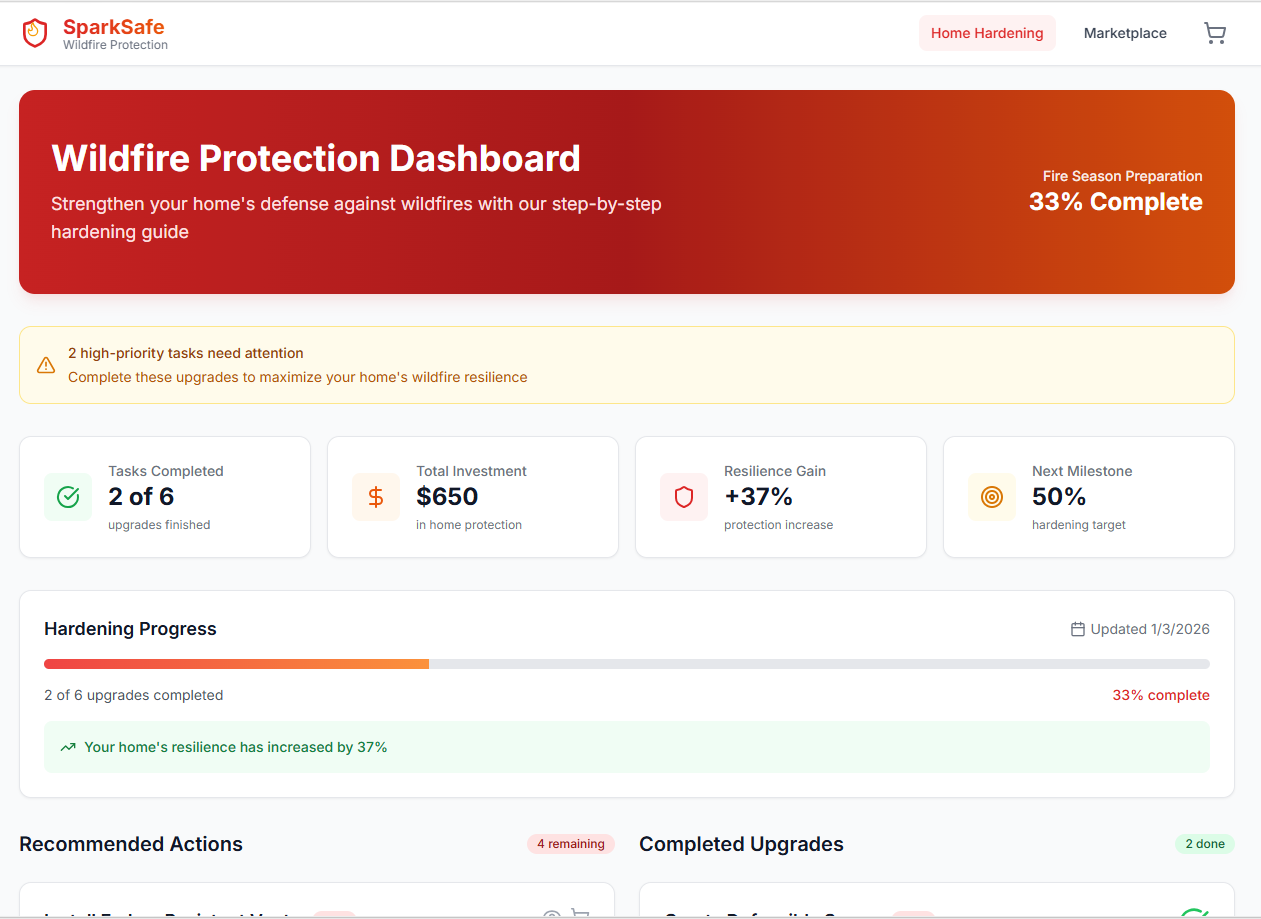The image size is (1261, 919).
Task: Click the warning triangle in the high-priority alert
Action: tap(46, 364)
